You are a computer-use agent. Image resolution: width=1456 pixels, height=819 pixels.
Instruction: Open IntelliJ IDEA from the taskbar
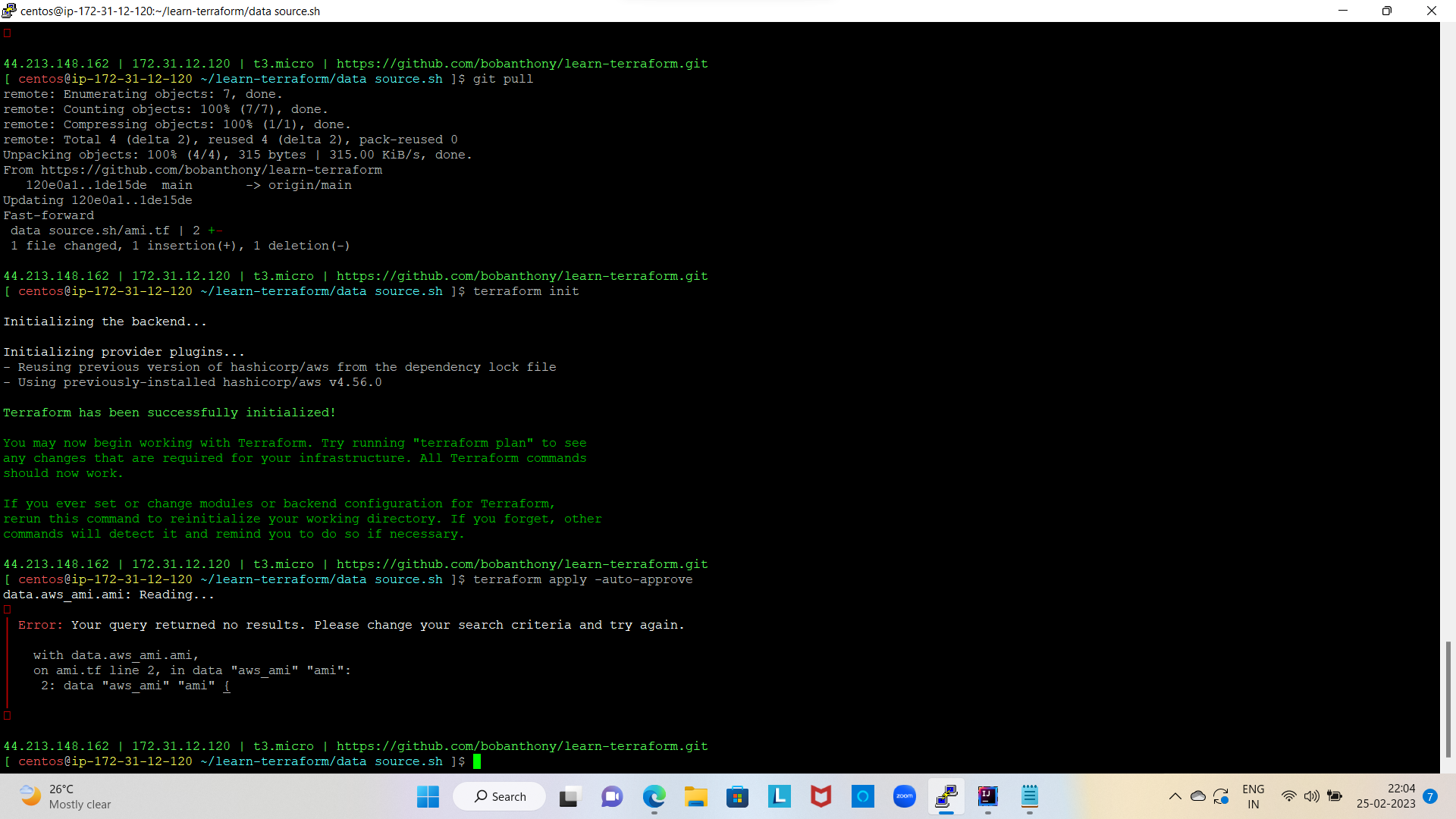[988, 797]
